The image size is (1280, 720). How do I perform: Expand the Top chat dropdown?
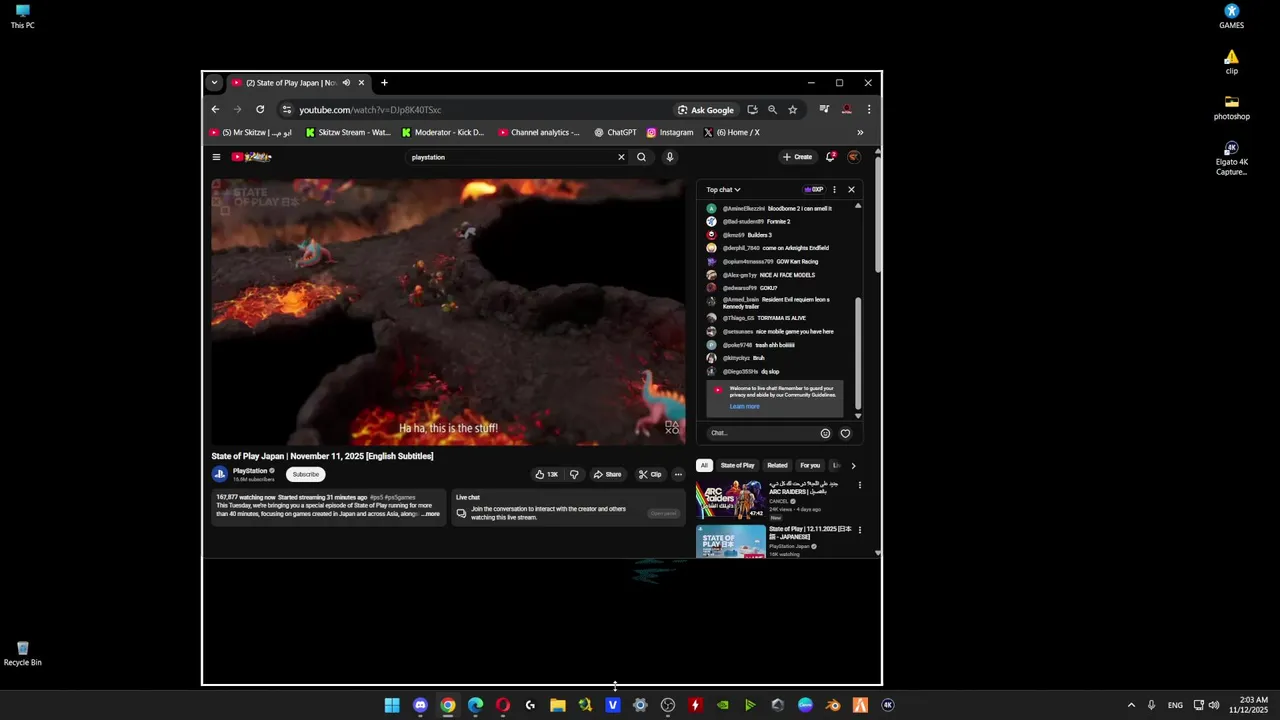723,189
